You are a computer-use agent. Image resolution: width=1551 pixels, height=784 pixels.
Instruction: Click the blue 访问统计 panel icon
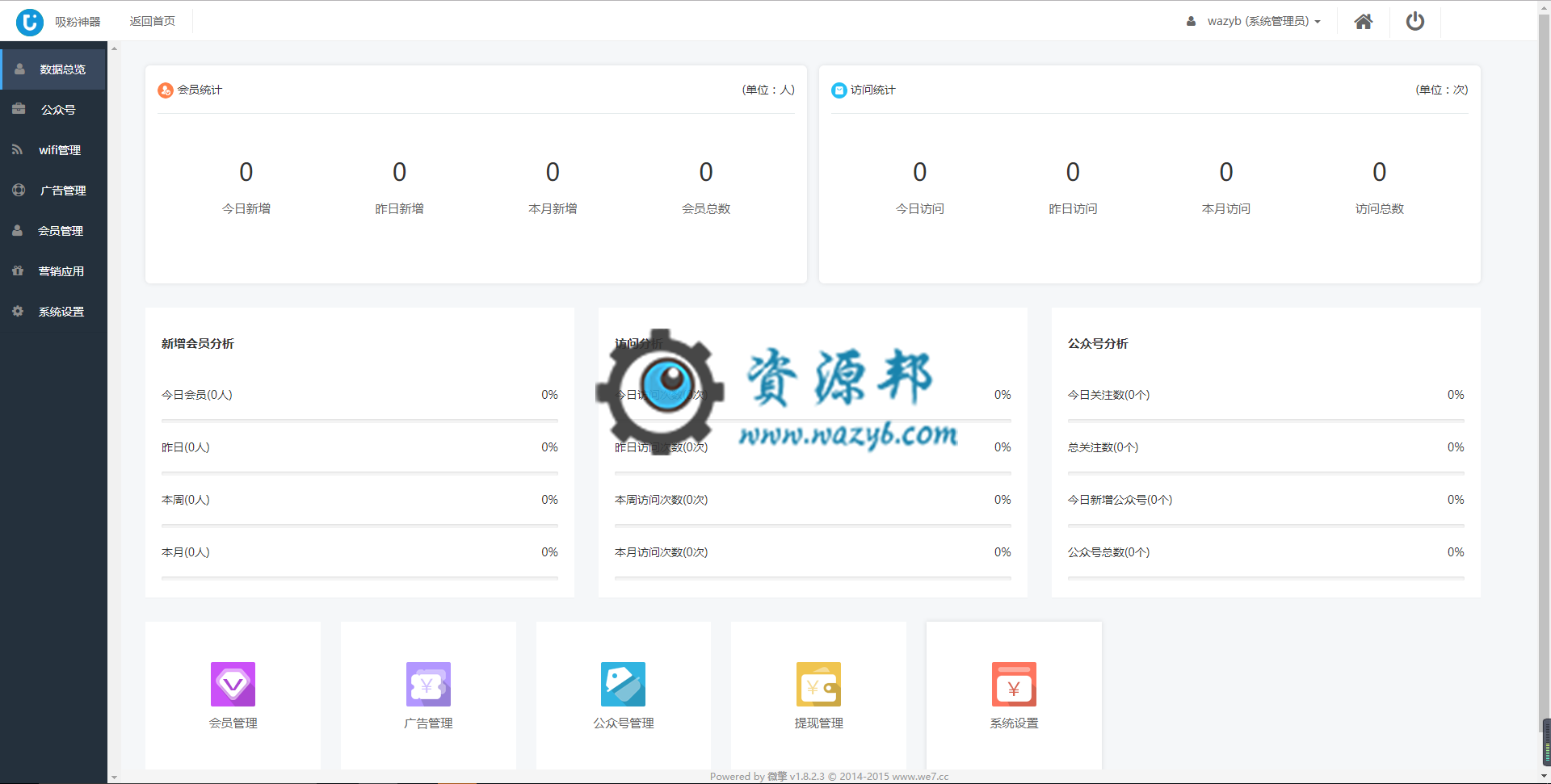click(x=839, y=90)
